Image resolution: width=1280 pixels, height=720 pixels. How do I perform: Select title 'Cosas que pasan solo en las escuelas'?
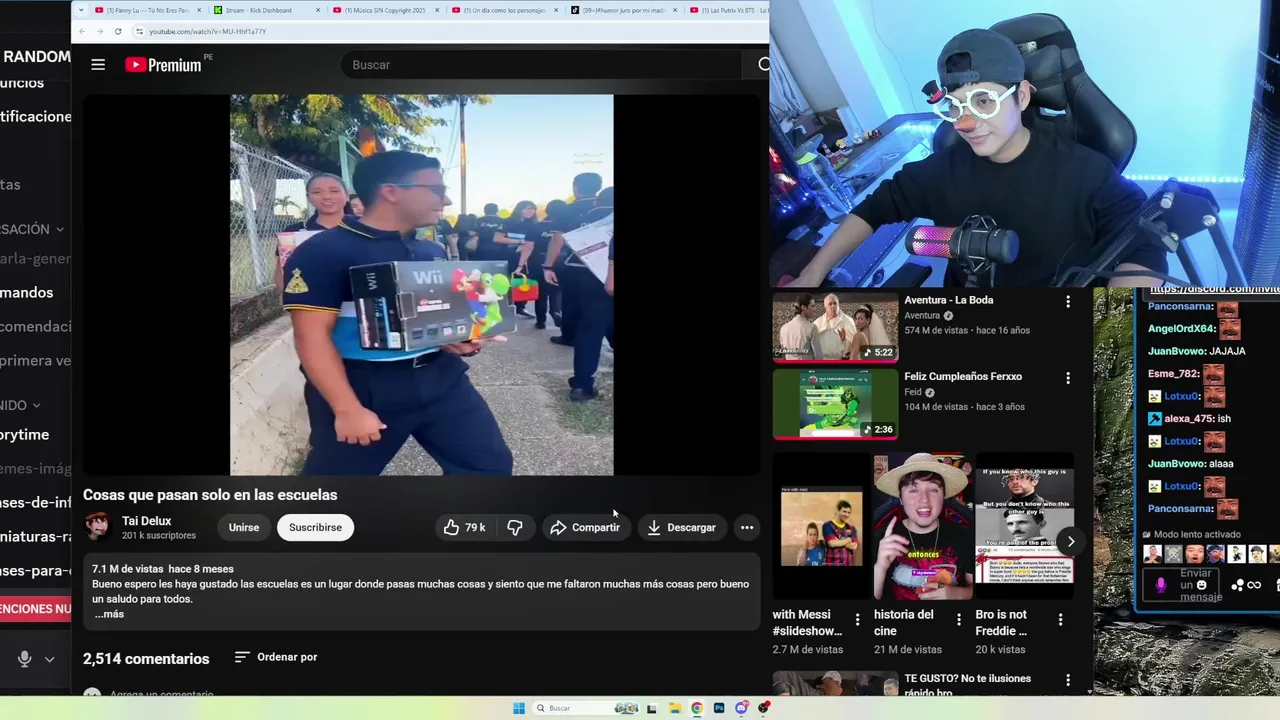point(210,495)
